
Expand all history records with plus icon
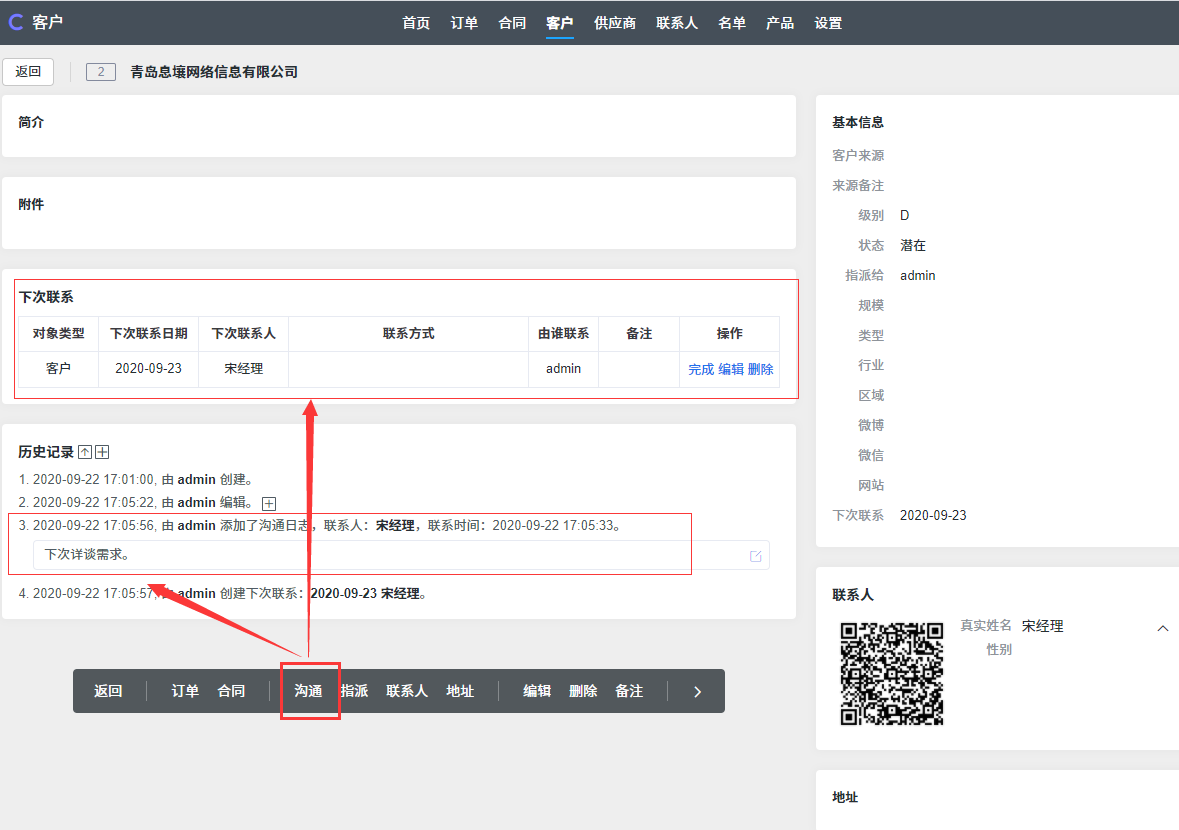click(102, 452)
